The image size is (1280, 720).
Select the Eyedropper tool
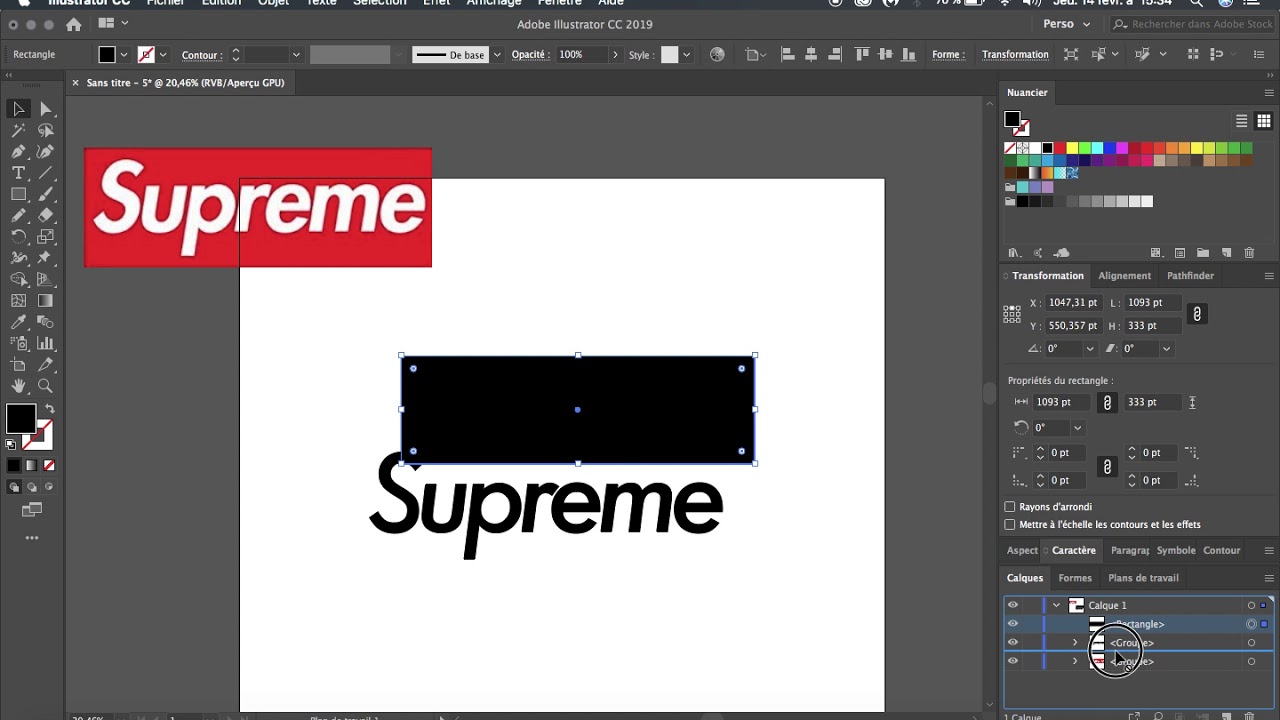point(18,322)
